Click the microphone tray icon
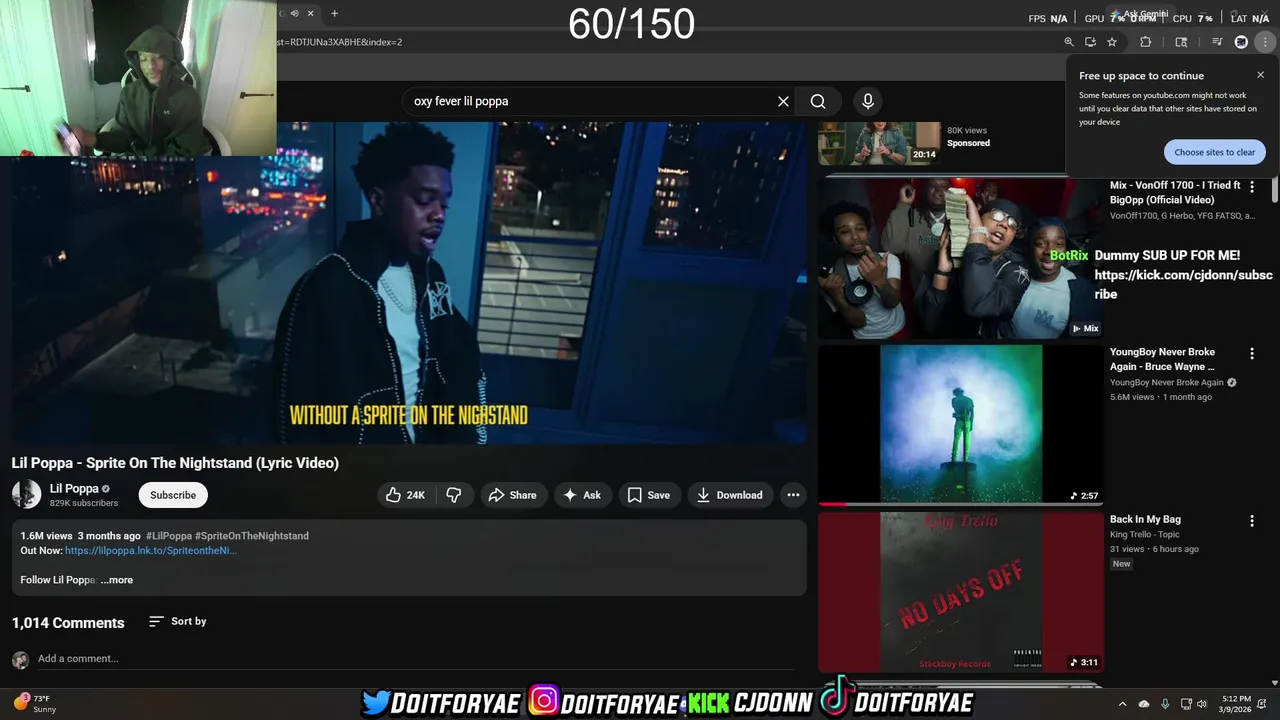Image resolution: width=1280 pixels, height=720 pixels. point(1165,704)
